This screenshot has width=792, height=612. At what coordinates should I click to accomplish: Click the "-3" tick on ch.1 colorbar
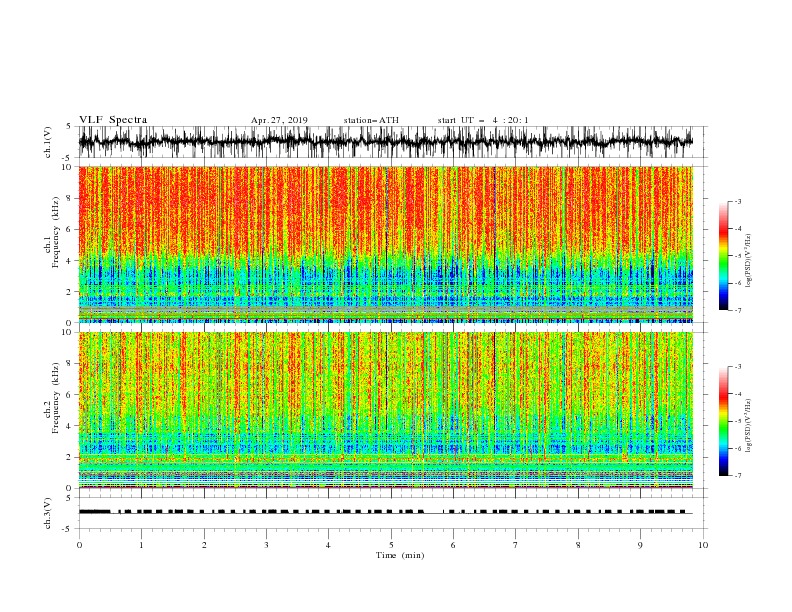[x=738, y=201]
